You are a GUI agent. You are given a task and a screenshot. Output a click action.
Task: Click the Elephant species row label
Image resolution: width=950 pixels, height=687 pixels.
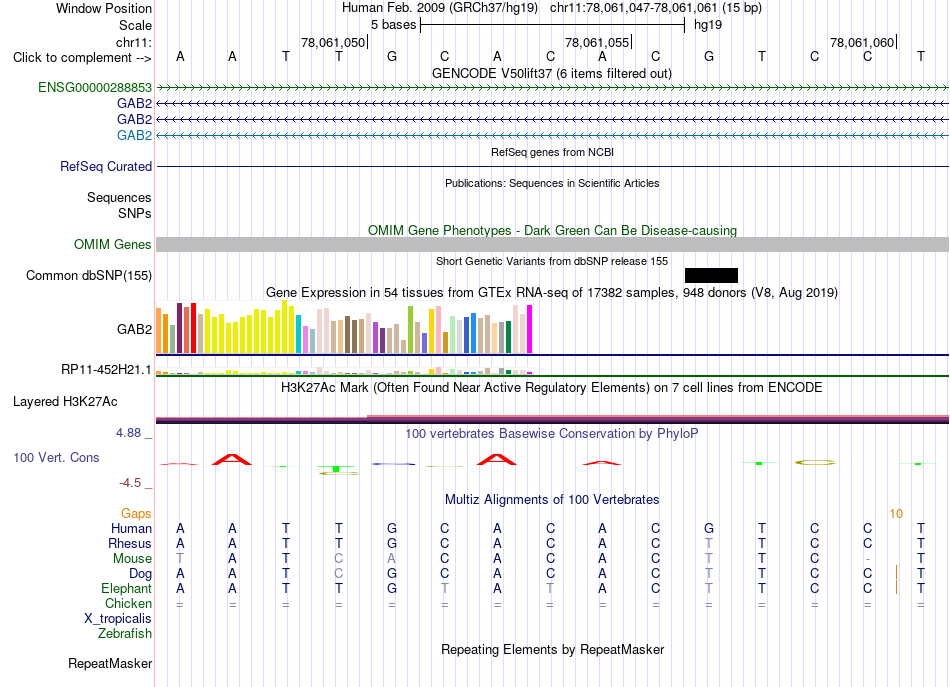point(126,588)
